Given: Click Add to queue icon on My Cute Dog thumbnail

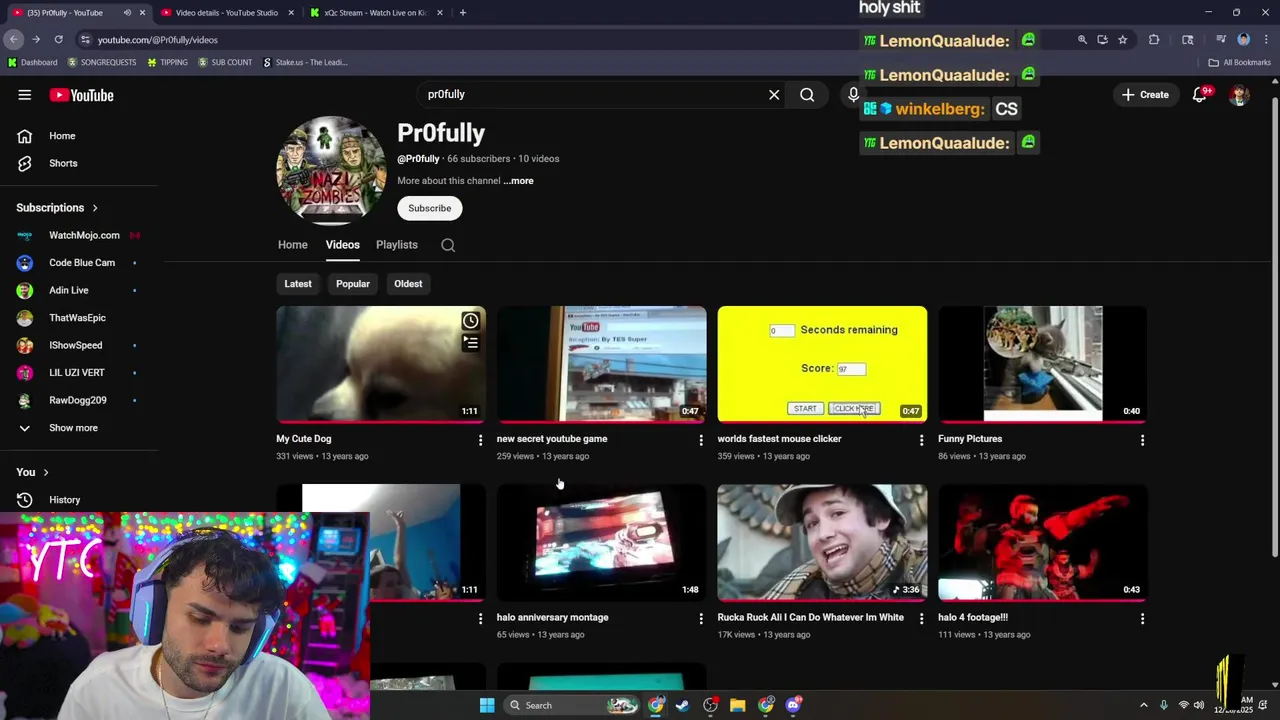Looking at the screenshot, I should 470,343.
